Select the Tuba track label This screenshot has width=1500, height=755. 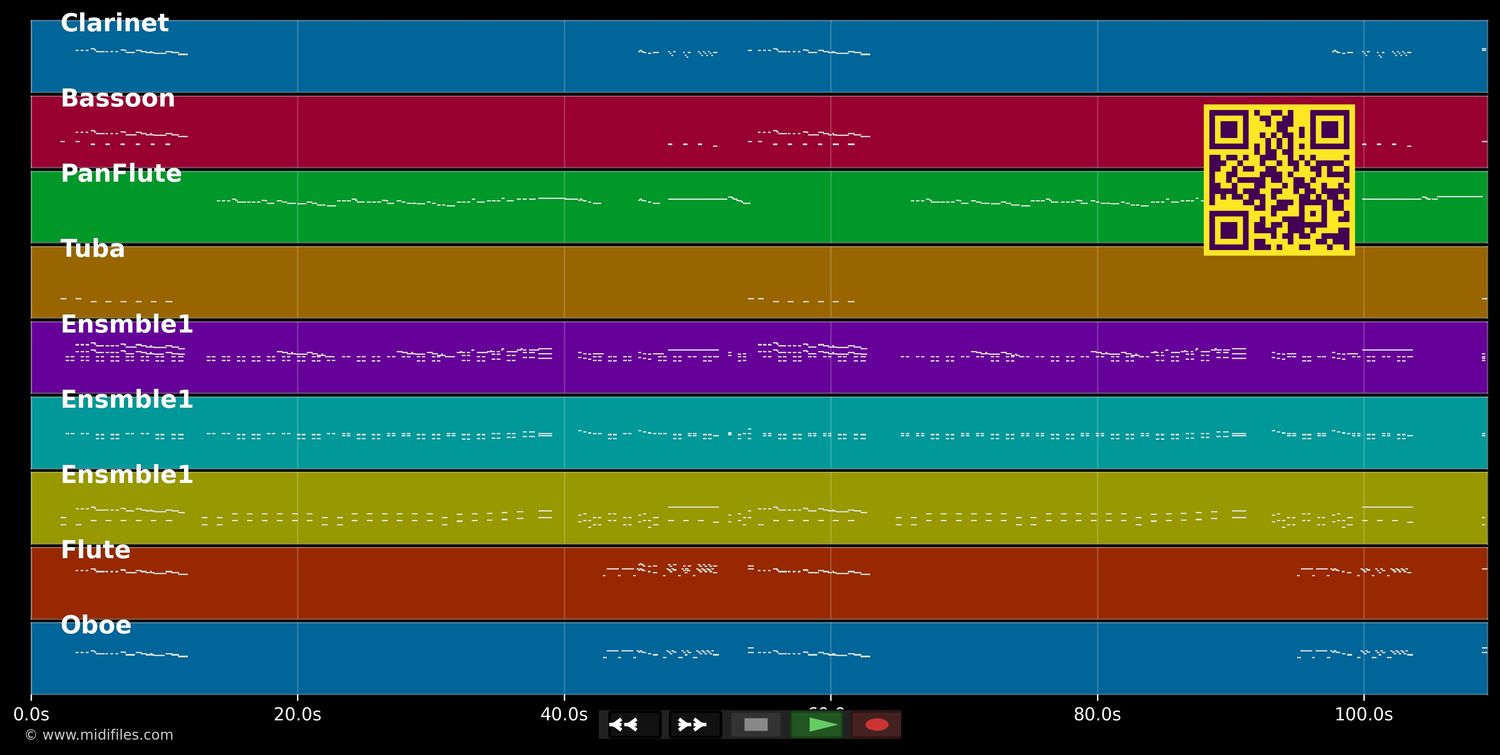(93, 249)
